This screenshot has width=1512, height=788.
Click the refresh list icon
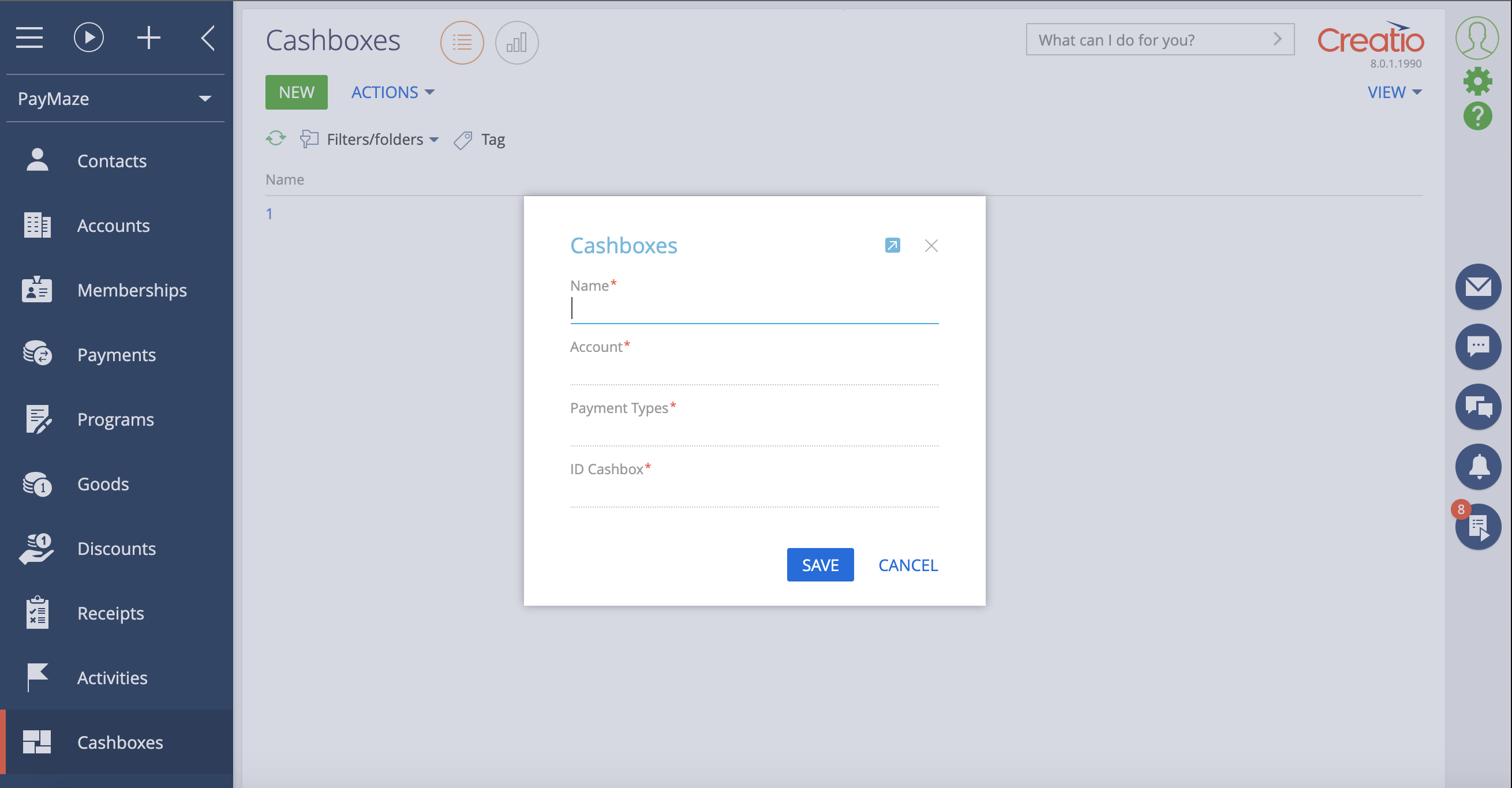pos(275,138)
